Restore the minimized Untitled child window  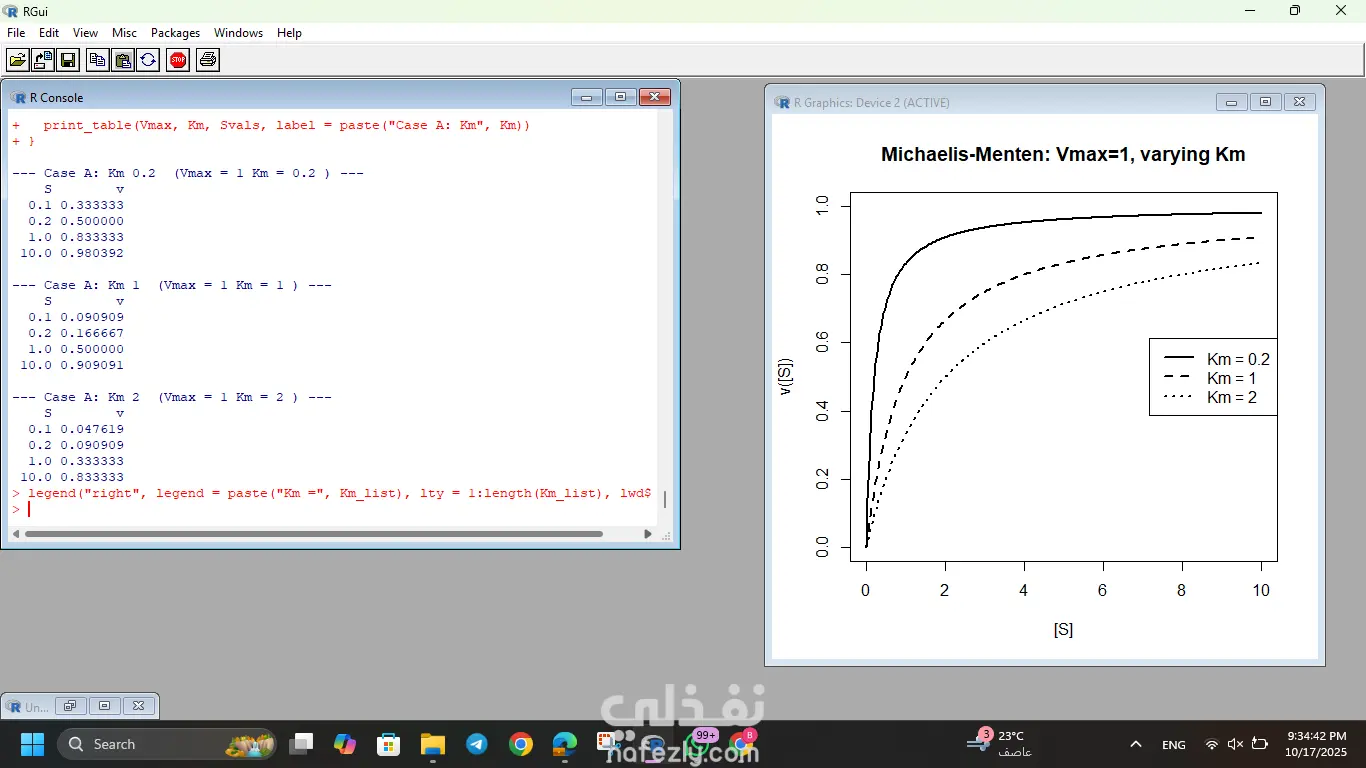click(70, 706)
